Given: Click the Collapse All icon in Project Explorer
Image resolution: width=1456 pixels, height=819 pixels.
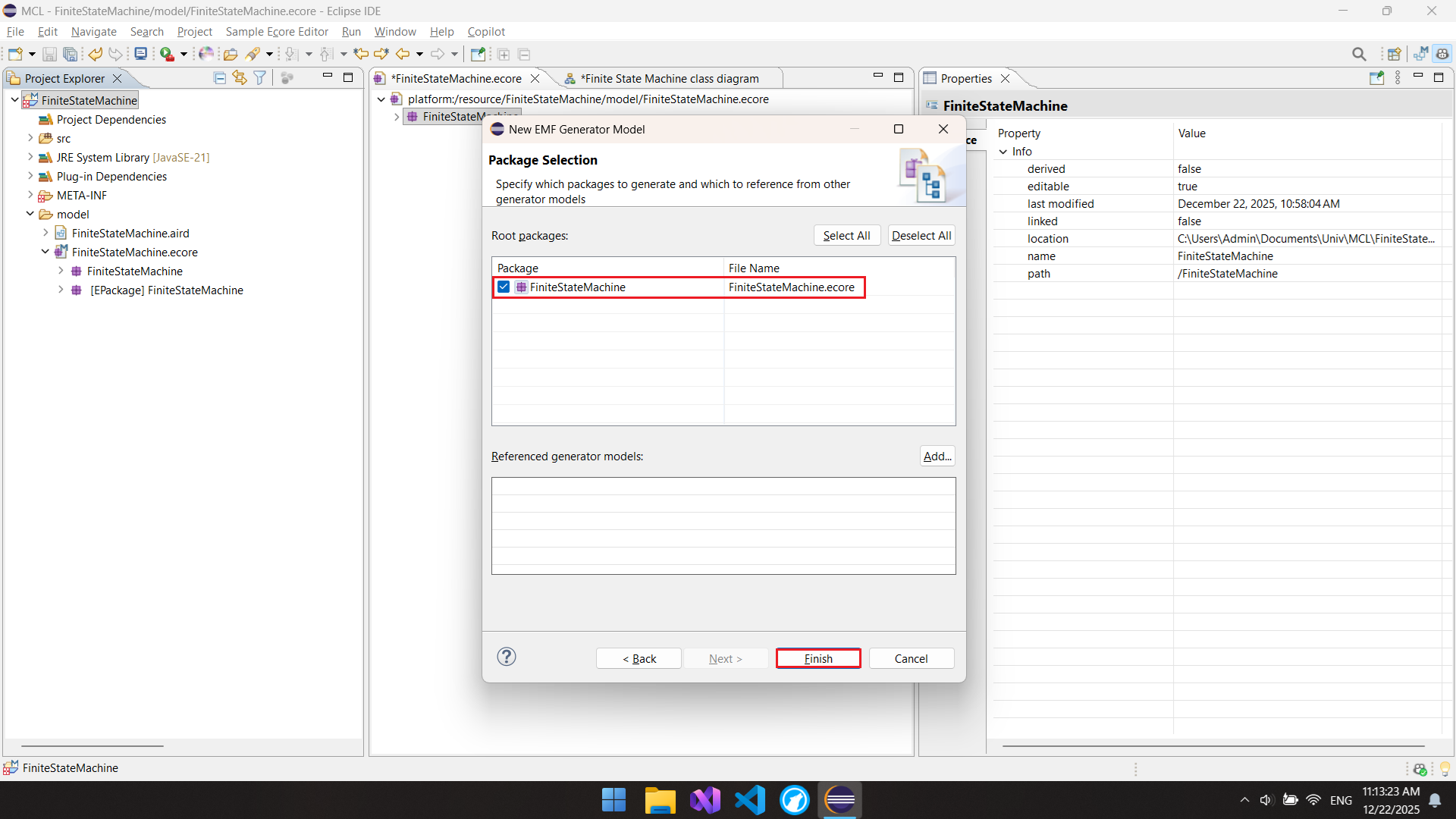Looking at the screenshot, I should coord(220,78).
